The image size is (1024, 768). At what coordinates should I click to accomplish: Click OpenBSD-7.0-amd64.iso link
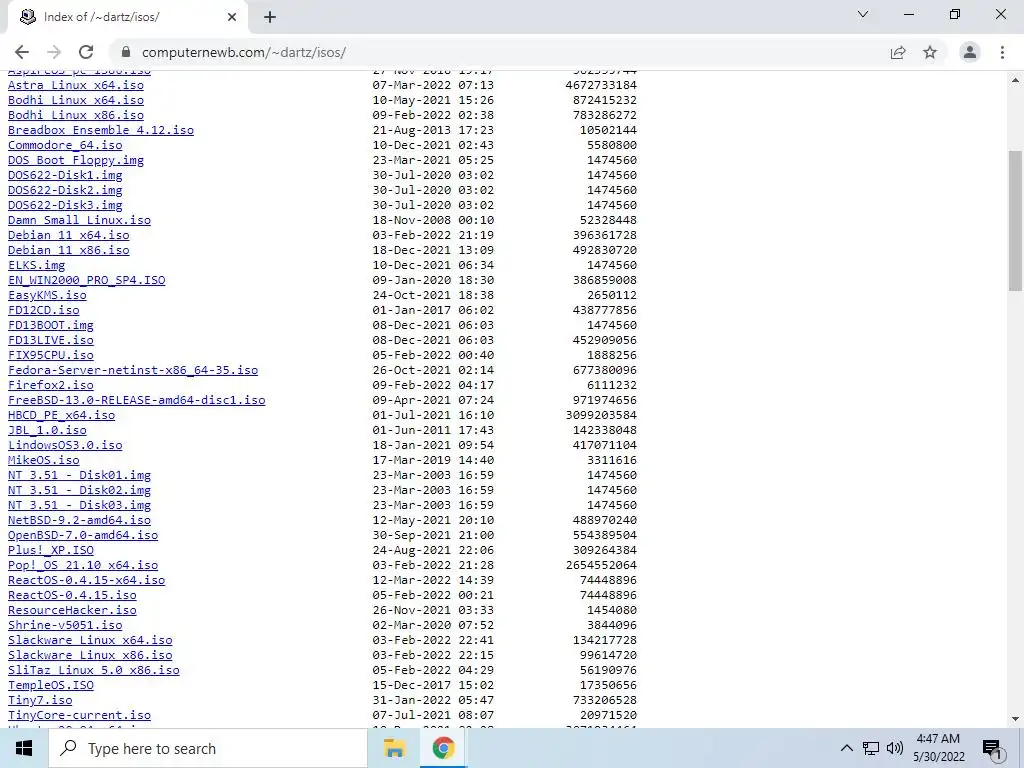[x=83, y=536]
